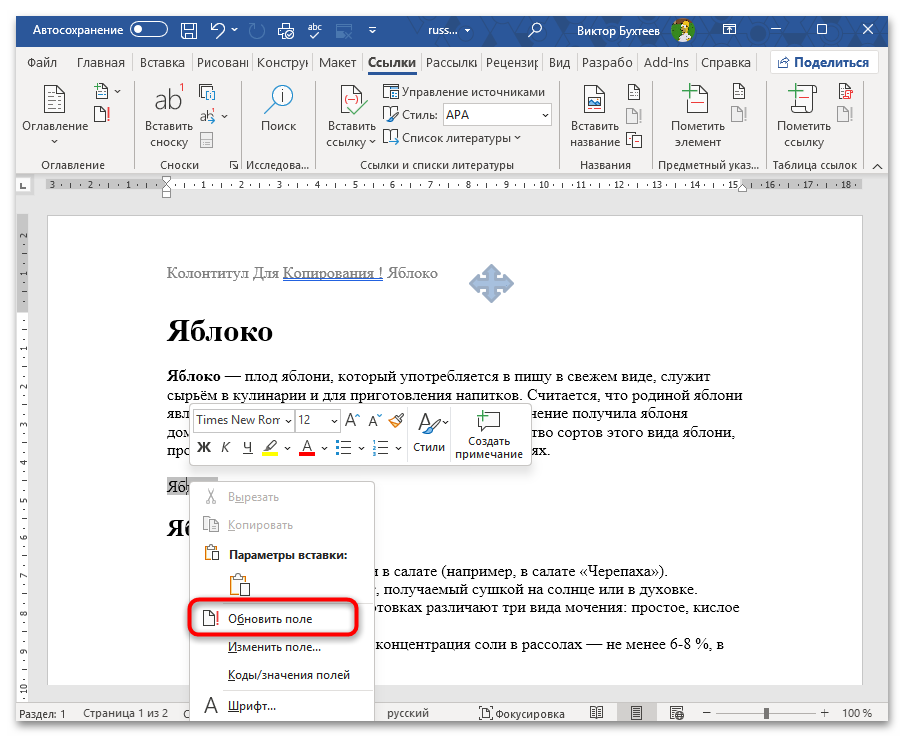Click Управление источниками

464,92
